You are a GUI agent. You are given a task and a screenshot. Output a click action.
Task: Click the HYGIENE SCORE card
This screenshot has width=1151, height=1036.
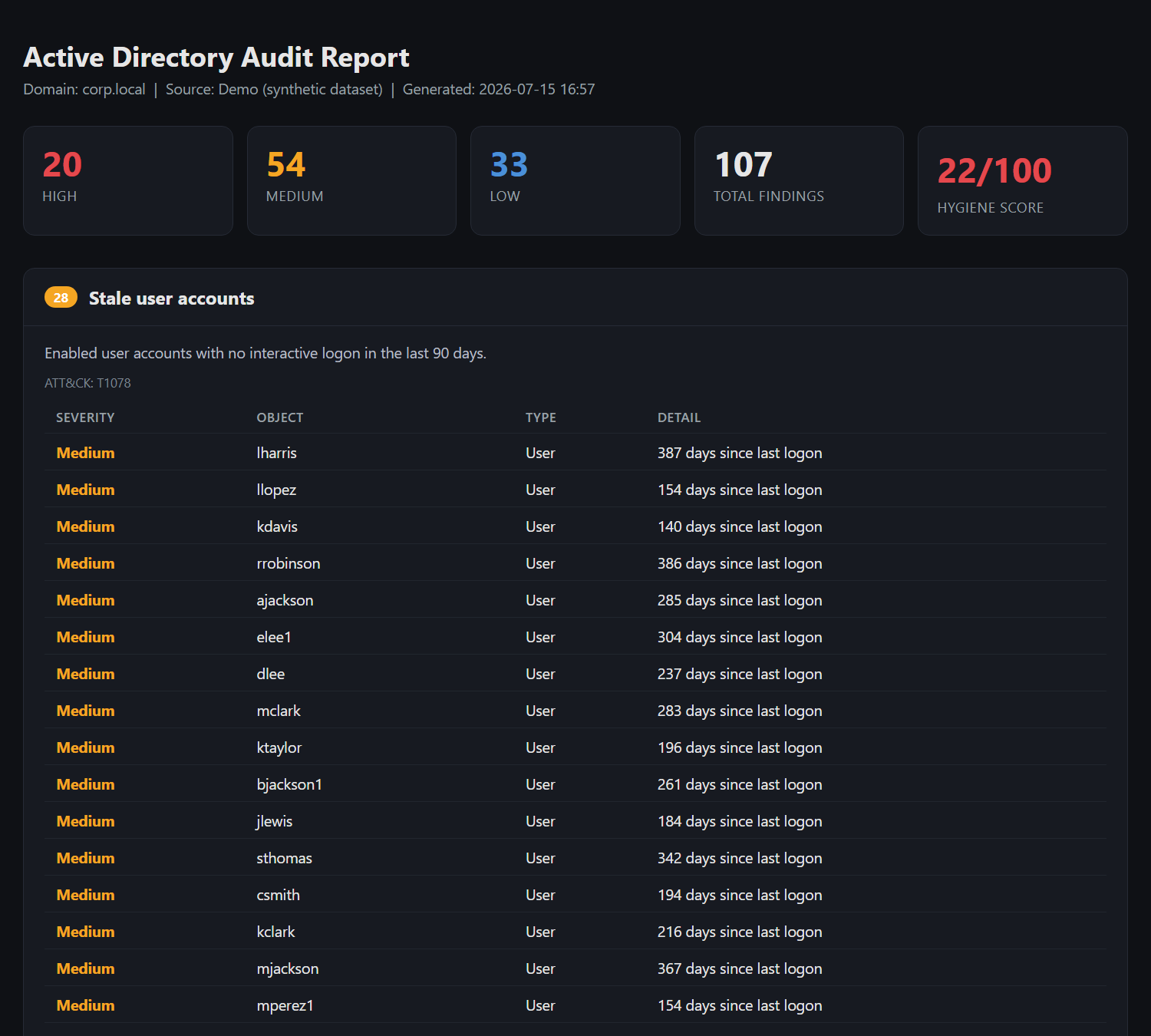coord(1023,181)
